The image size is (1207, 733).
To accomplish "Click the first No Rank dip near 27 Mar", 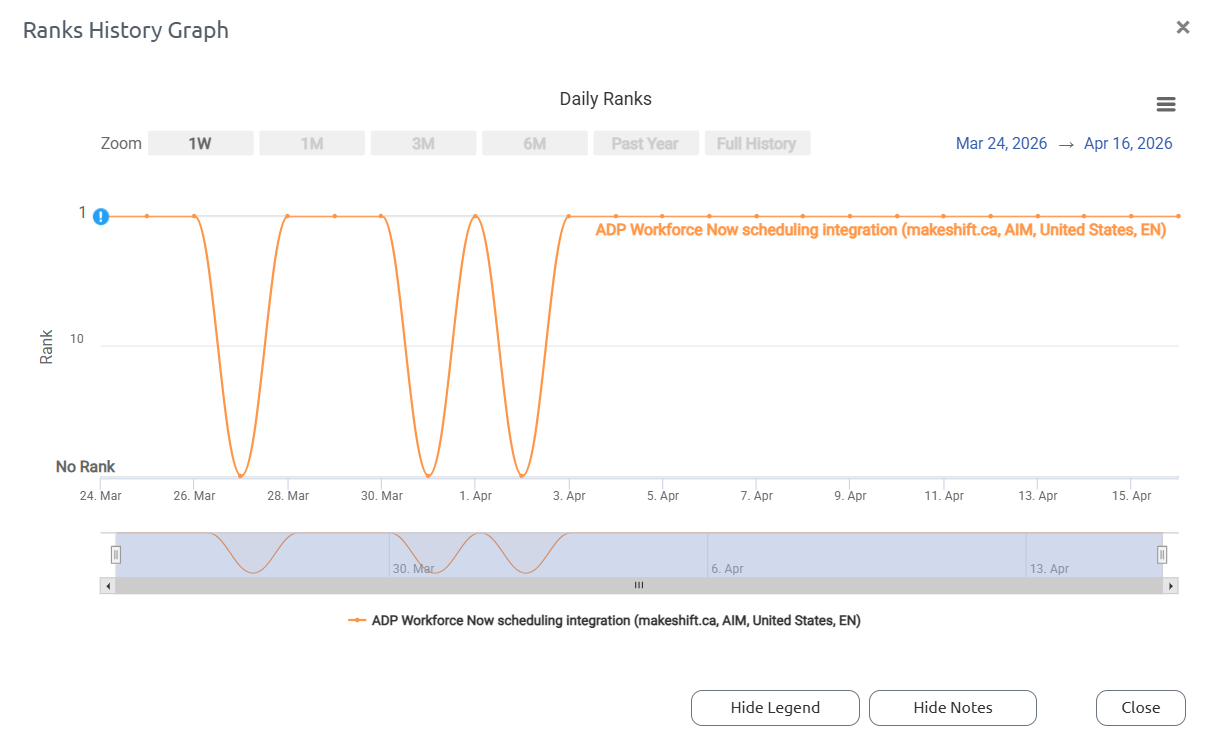I will (241, 475).
